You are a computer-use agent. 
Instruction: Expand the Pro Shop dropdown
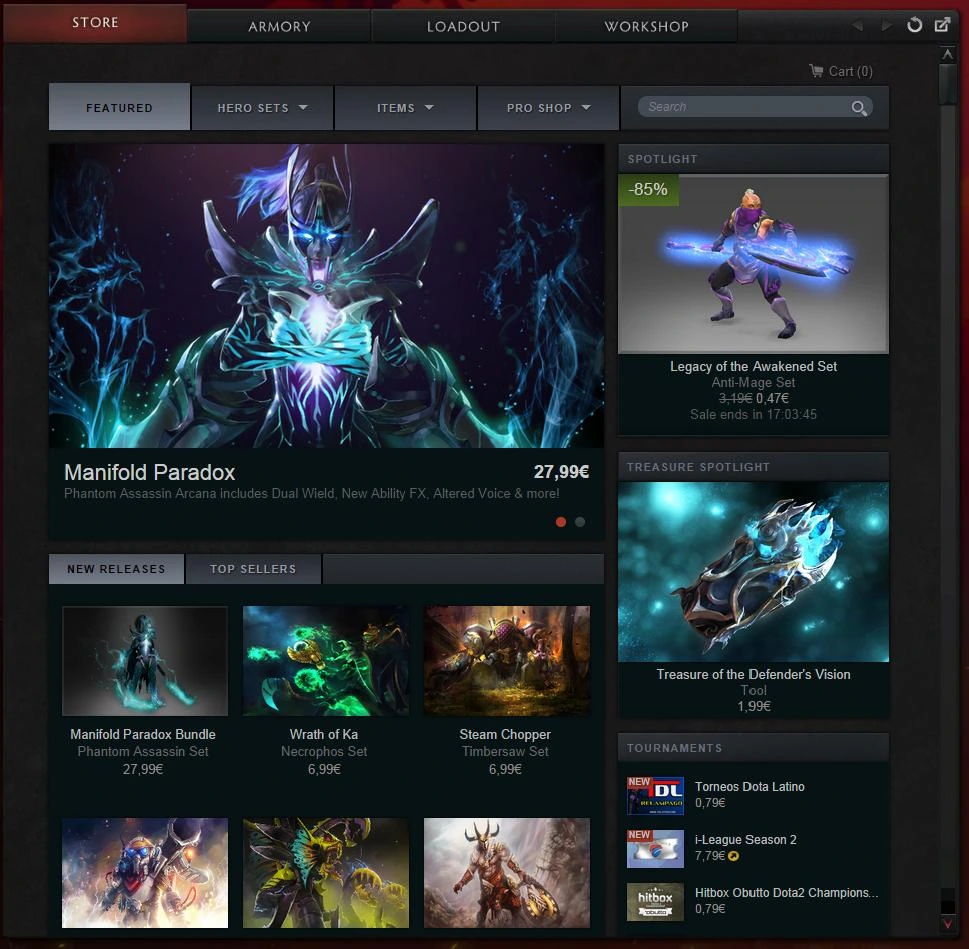pyautogui.click(x=548, y=108)
